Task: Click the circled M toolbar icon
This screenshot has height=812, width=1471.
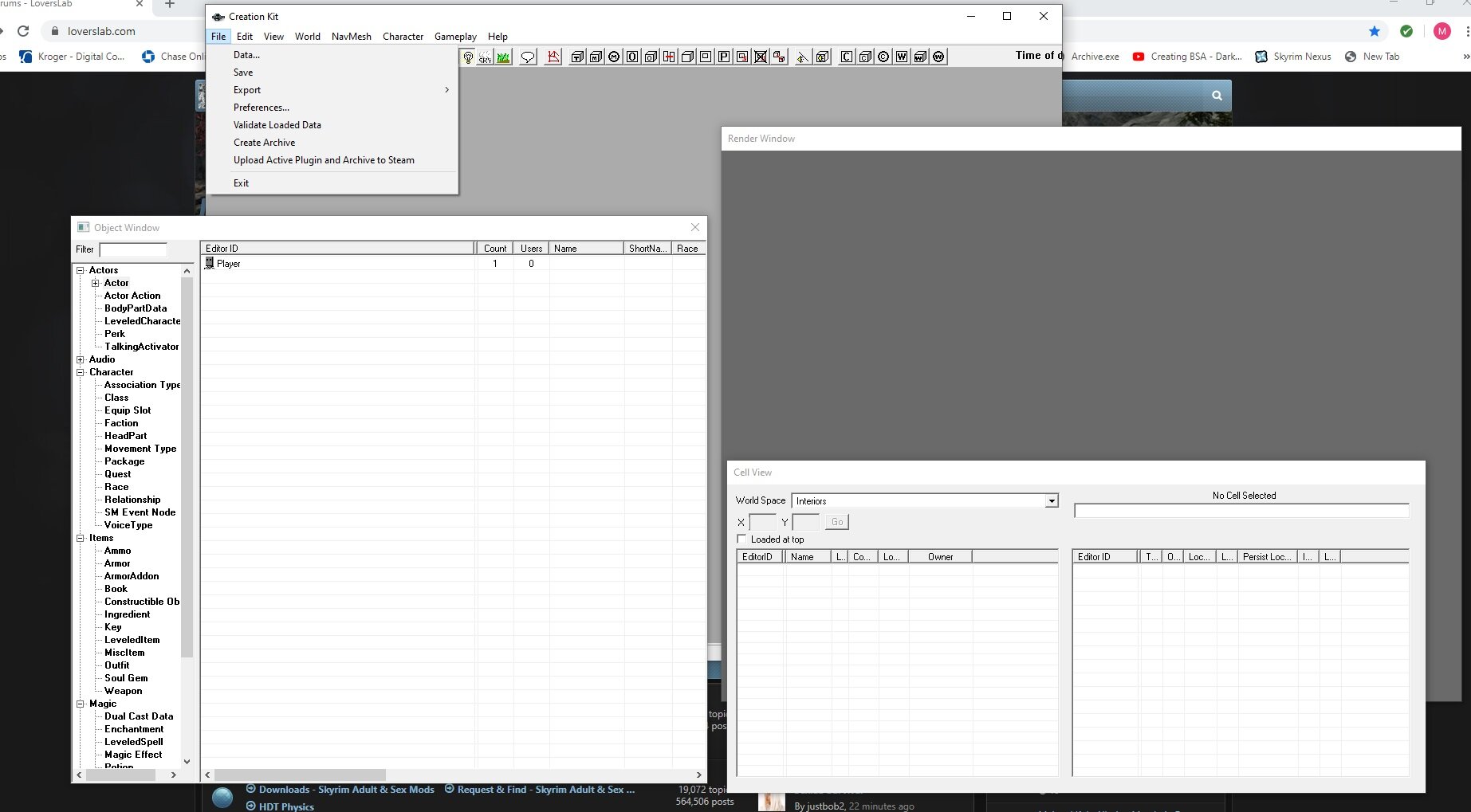Action: pyautogui.click(x=614, y=57)
